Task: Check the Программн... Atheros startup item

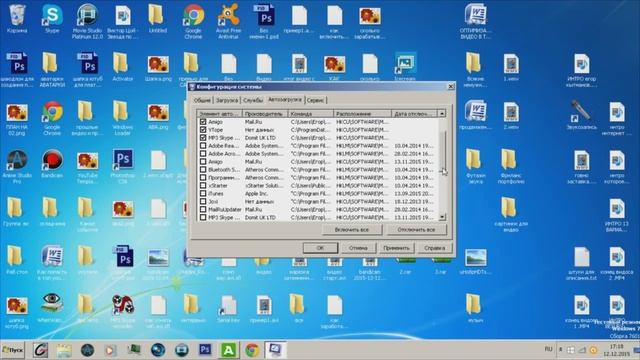Action: [203, 178]
